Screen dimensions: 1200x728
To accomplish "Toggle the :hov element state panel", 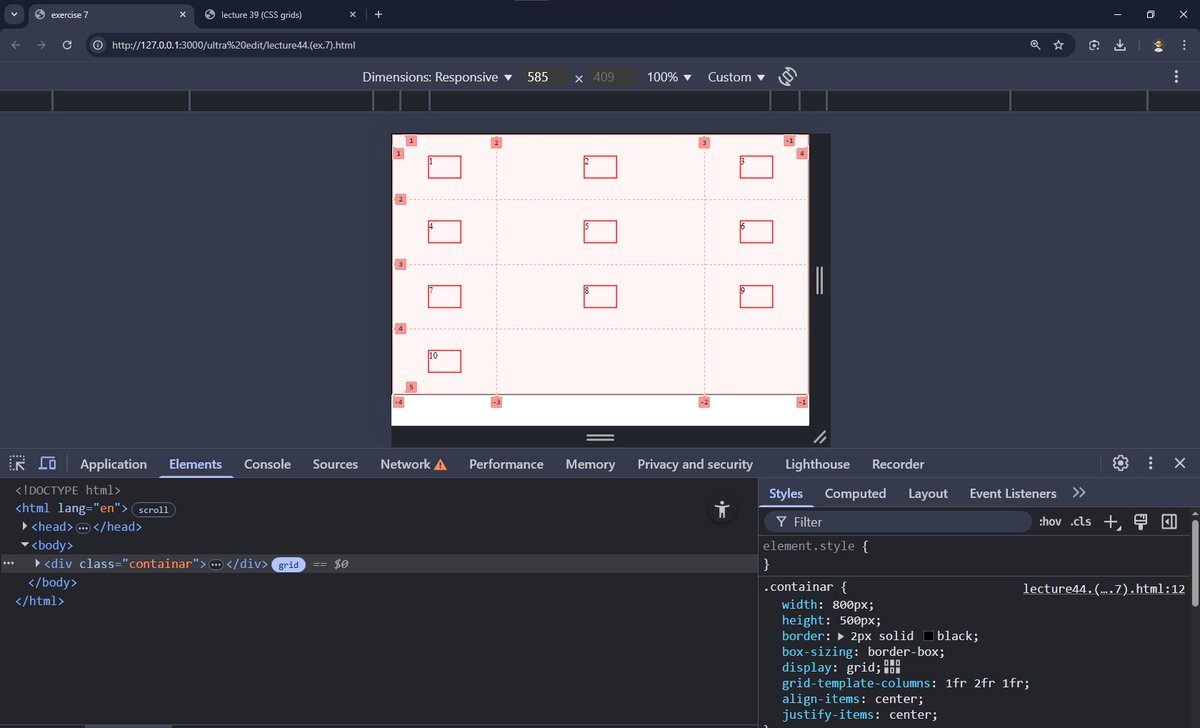I will (1050, 522).
